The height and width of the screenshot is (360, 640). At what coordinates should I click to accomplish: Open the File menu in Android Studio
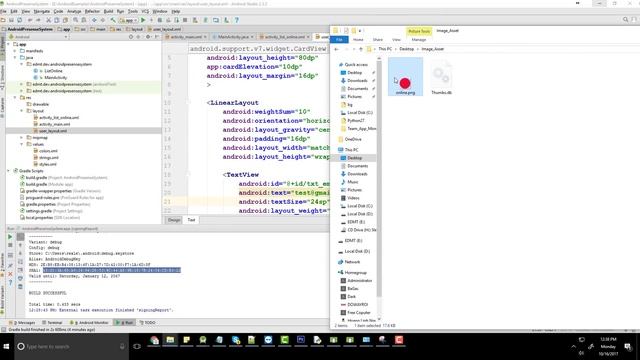point(3,11)
